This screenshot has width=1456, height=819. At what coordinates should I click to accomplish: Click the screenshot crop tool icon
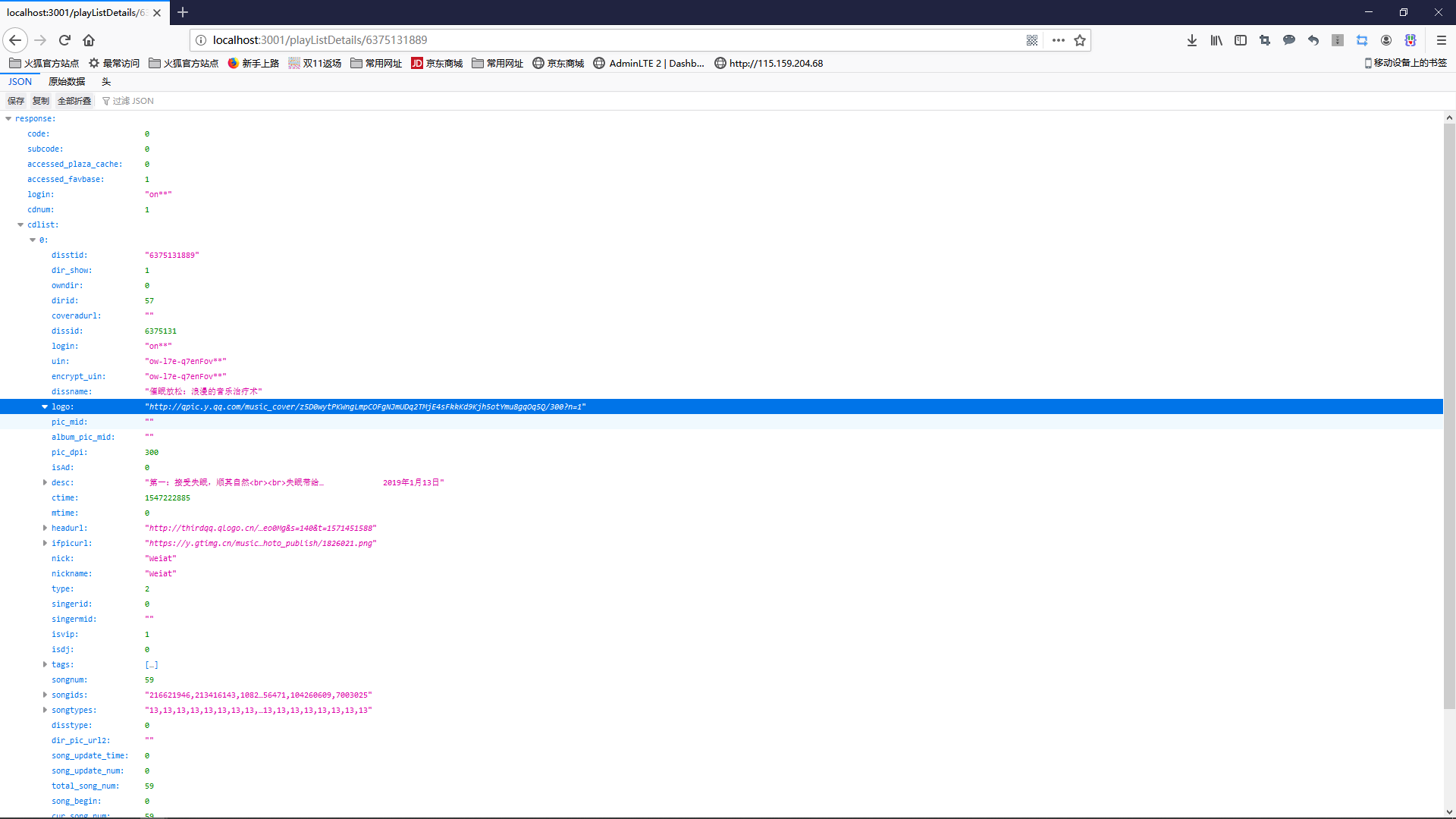point(1265,40)
